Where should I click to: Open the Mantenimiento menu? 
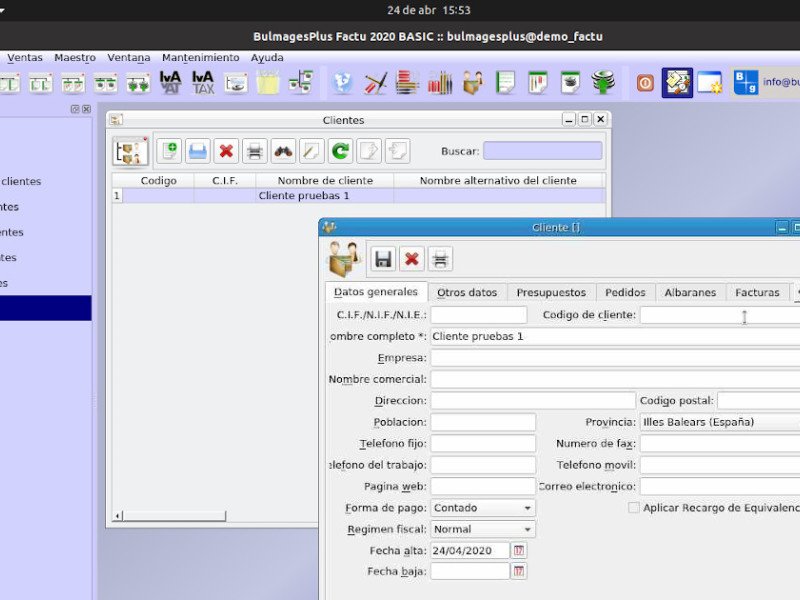[x=201, y=58]
